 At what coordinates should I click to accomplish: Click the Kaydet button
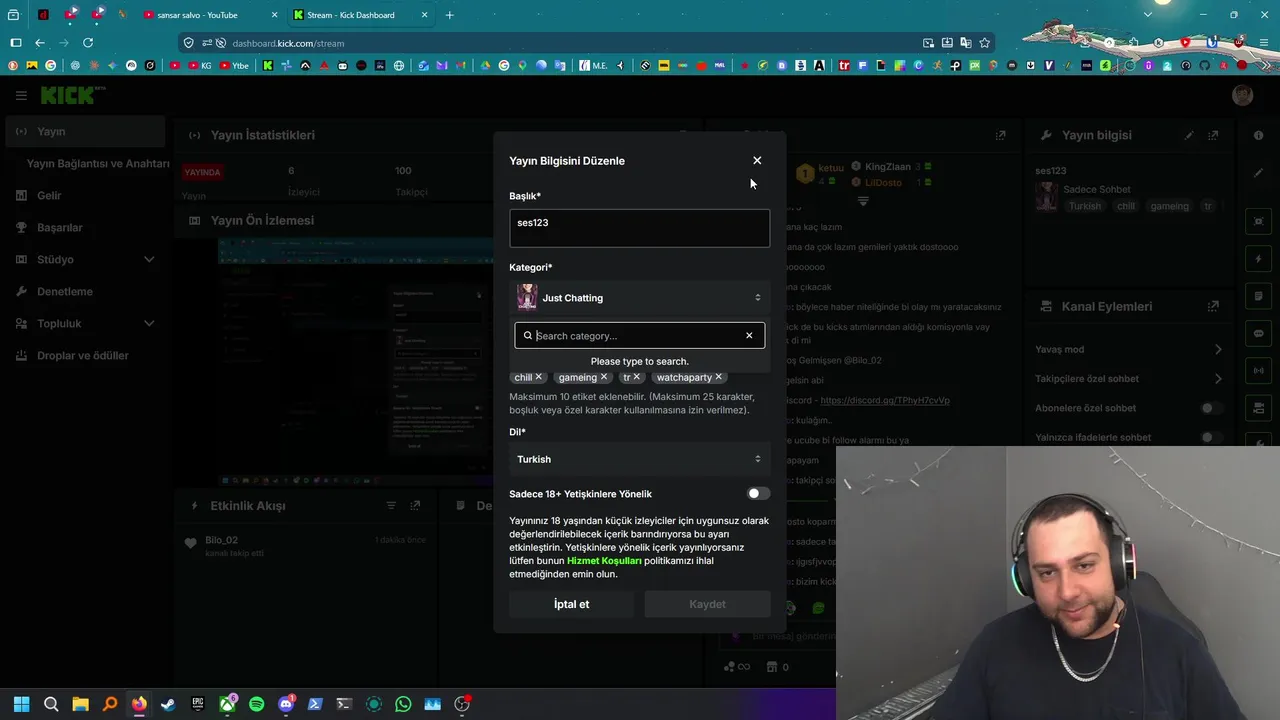click(x=707, y=604)
